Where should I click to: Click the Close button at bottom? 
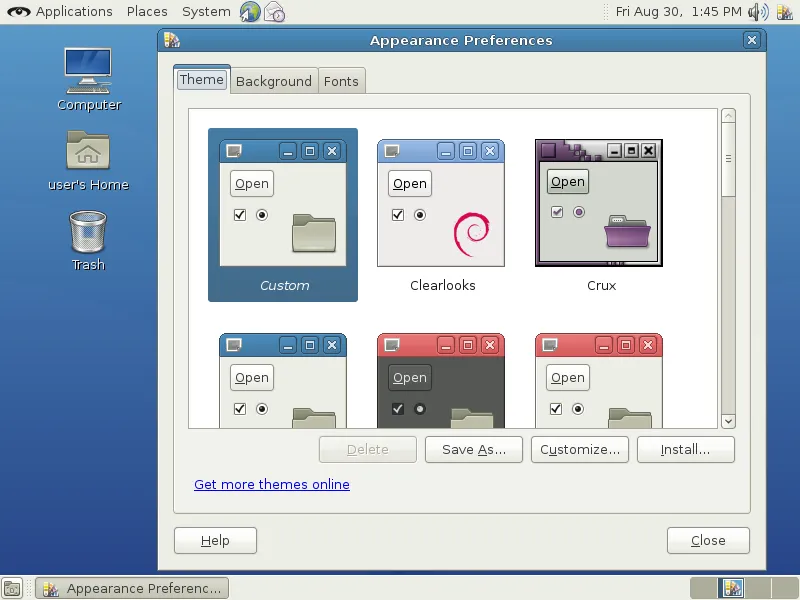tap(708, 540)
